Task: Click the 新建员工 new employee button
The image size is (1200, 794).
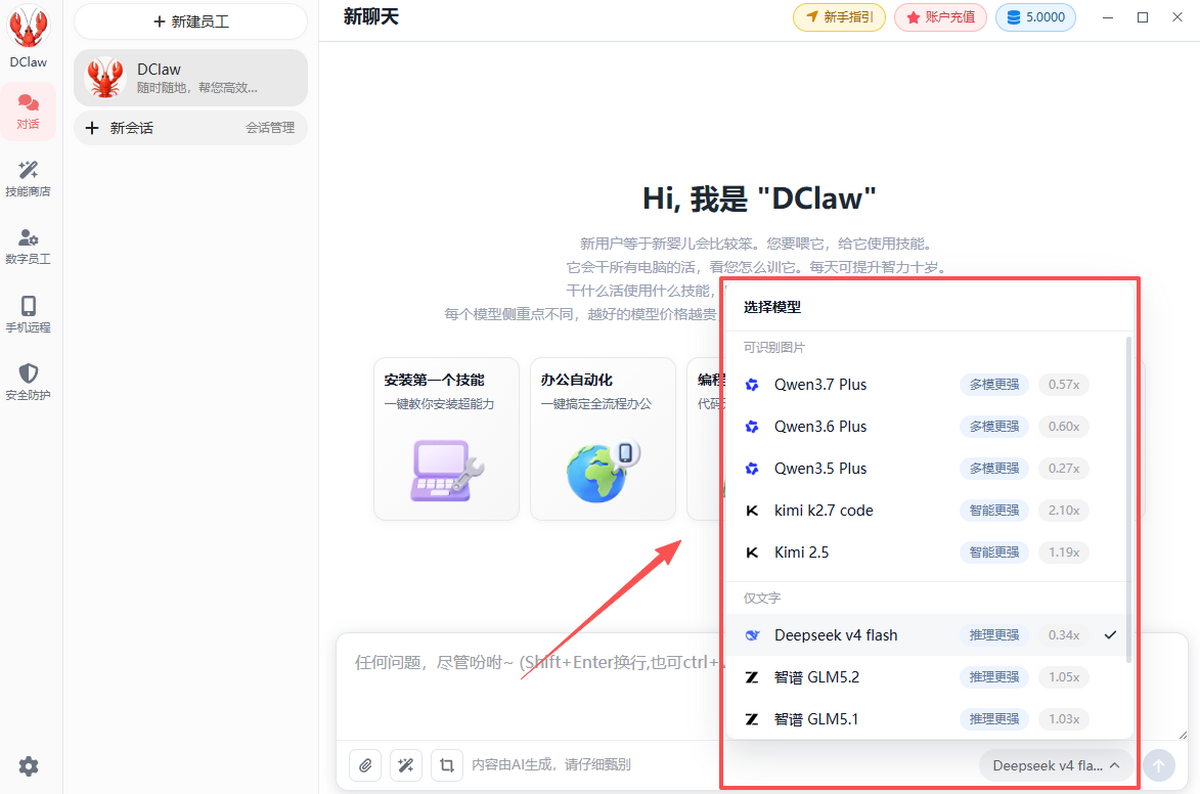Action: 191,21
